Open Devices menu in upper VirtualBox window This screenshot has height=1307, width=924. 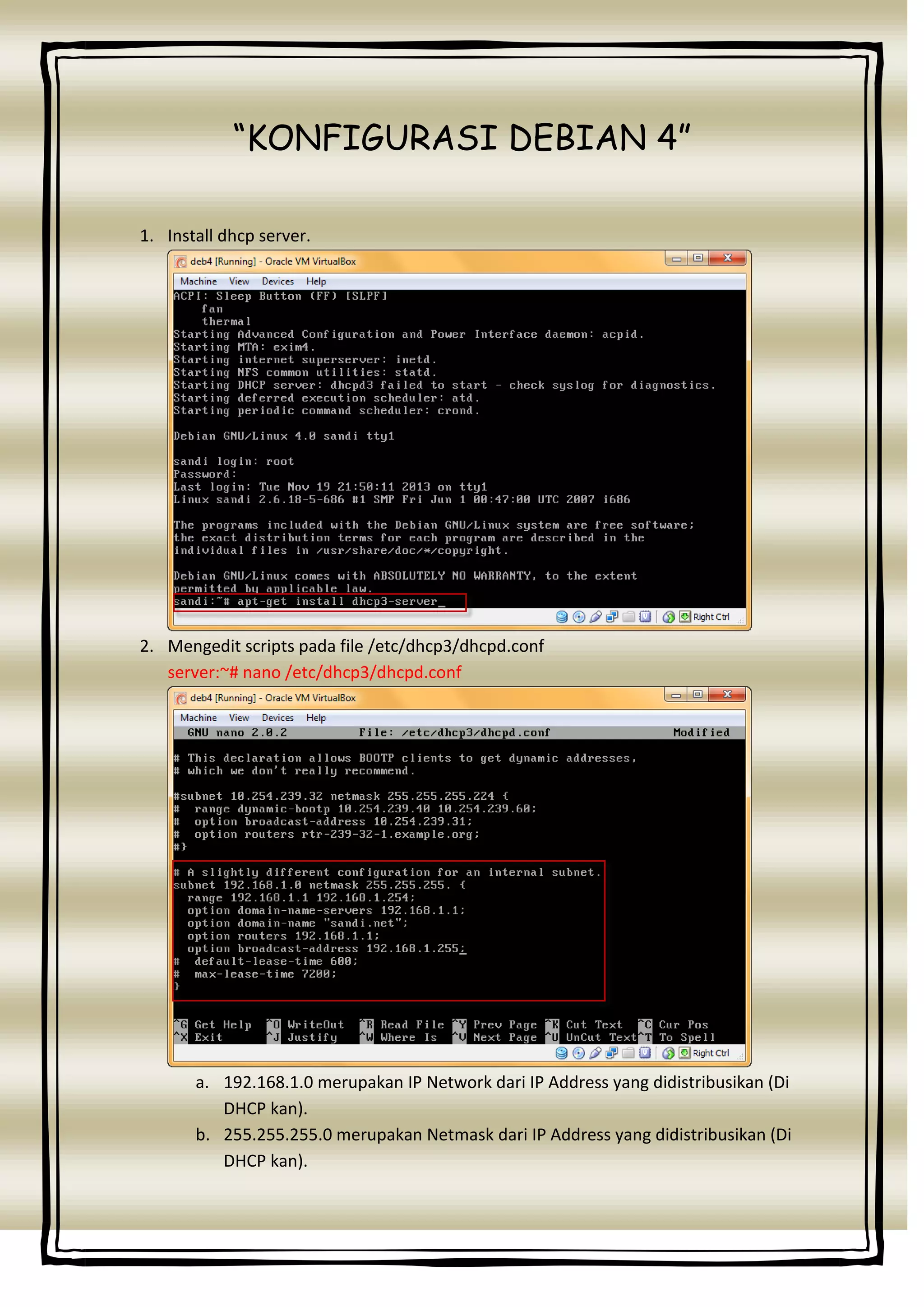point(277,281)
